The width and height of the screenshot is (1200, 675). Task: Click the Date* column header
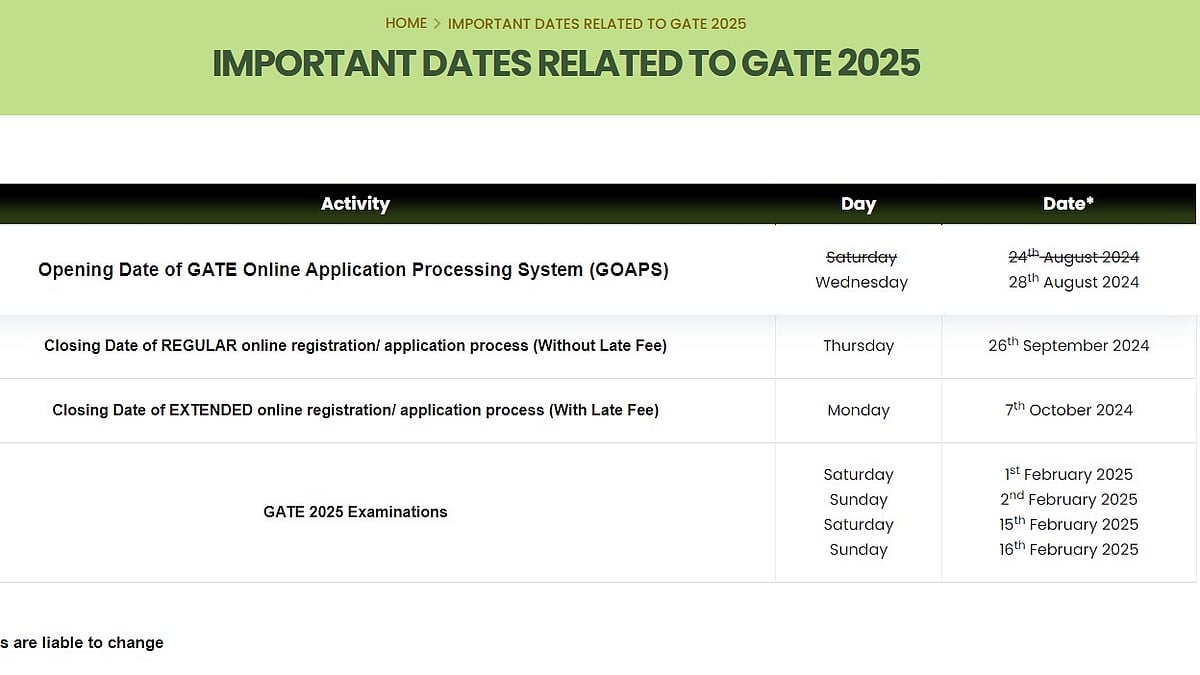[1068, 203]
